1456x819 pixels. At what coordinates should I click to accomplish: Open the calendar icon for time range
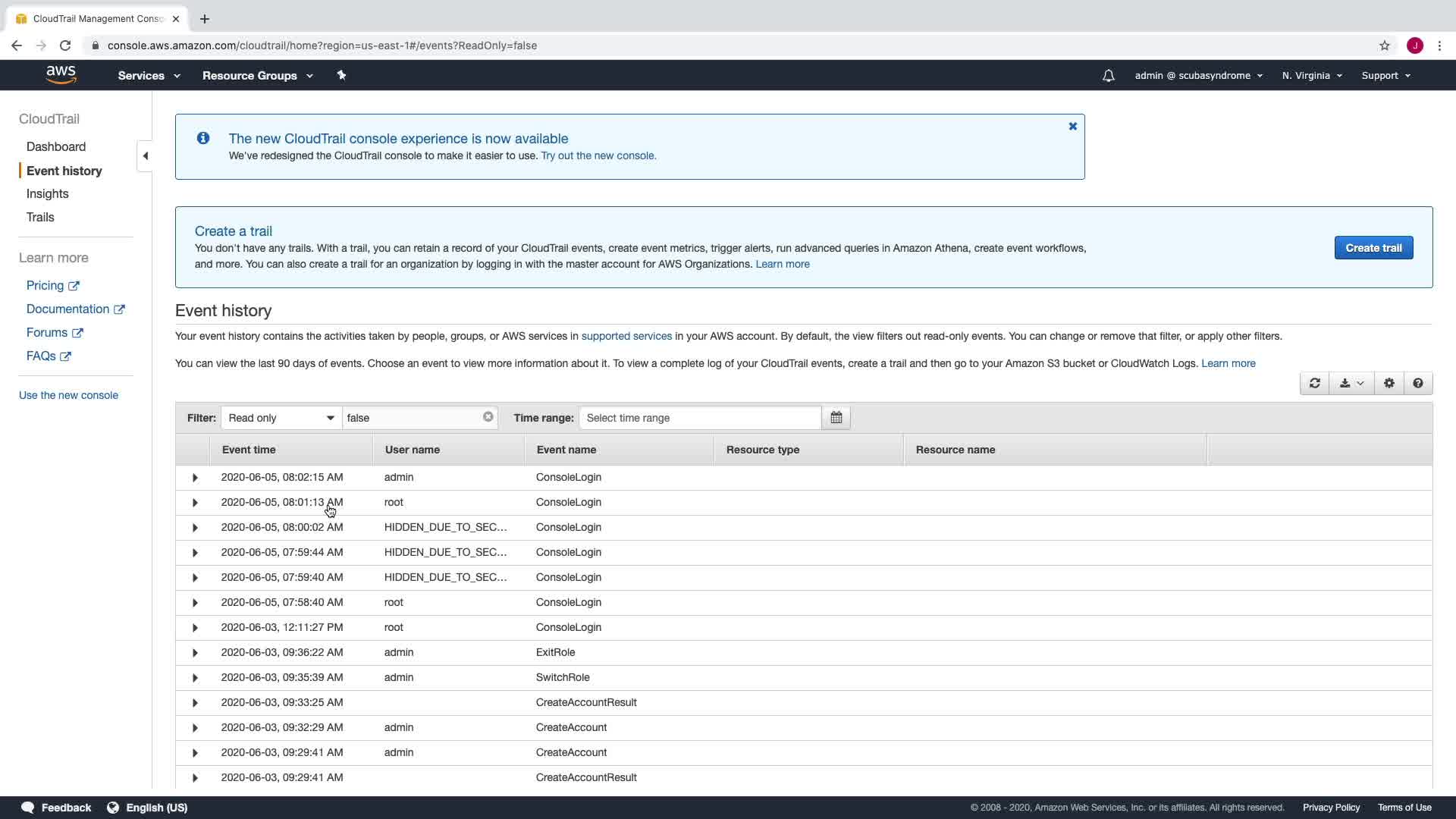(836, 418)
